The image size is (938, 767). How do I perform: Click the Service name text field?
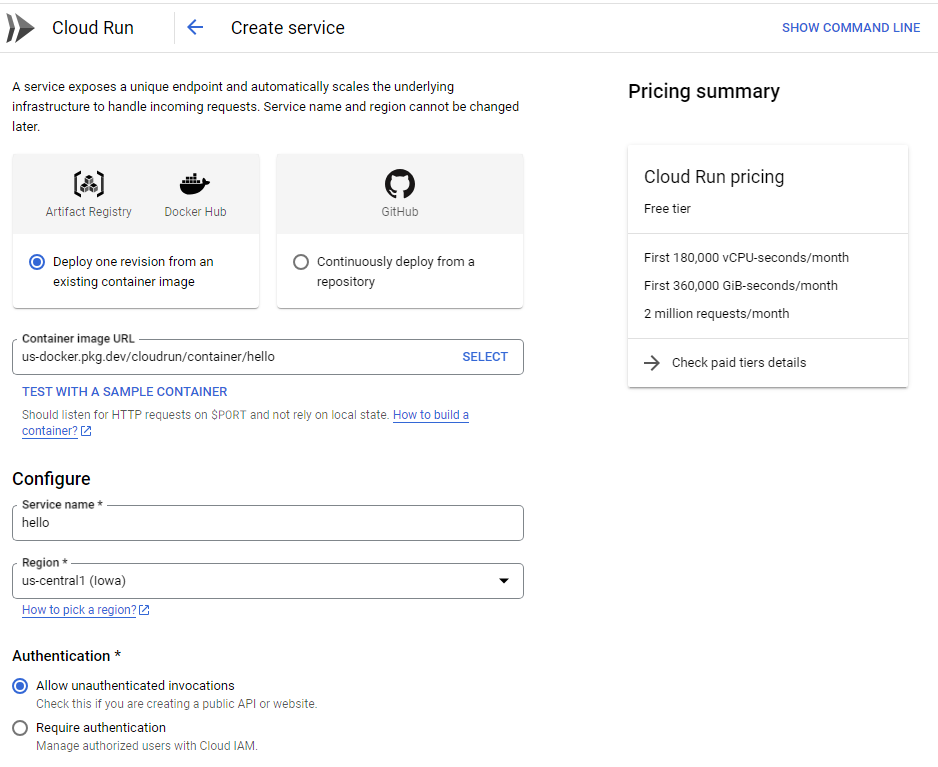pyautogui.click(x=267, y=523)
